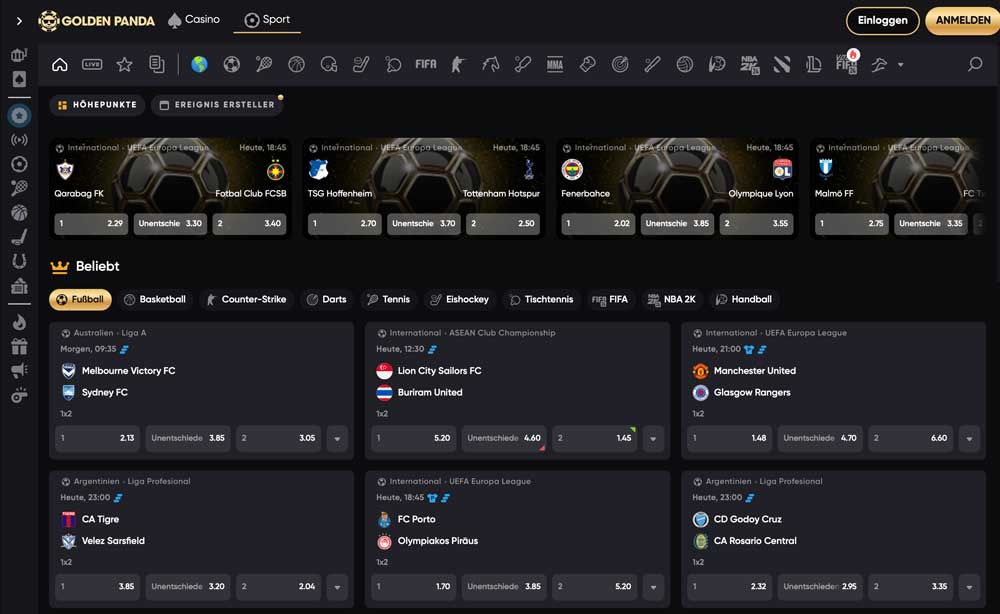Expand more markets for Lion City Sailors match
This screenshot has height=614, width=1000.
(653, 438)
